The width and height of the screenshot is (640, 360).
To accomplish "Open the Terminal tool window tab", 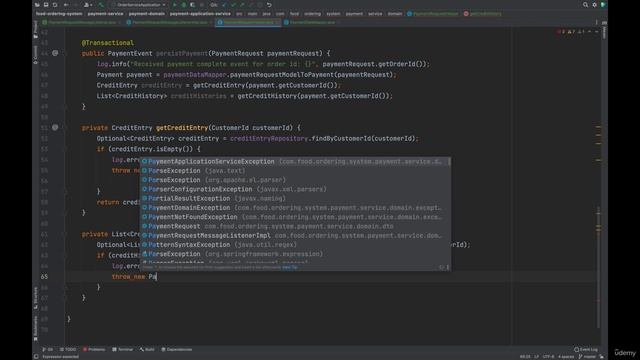I will point(123,349).
